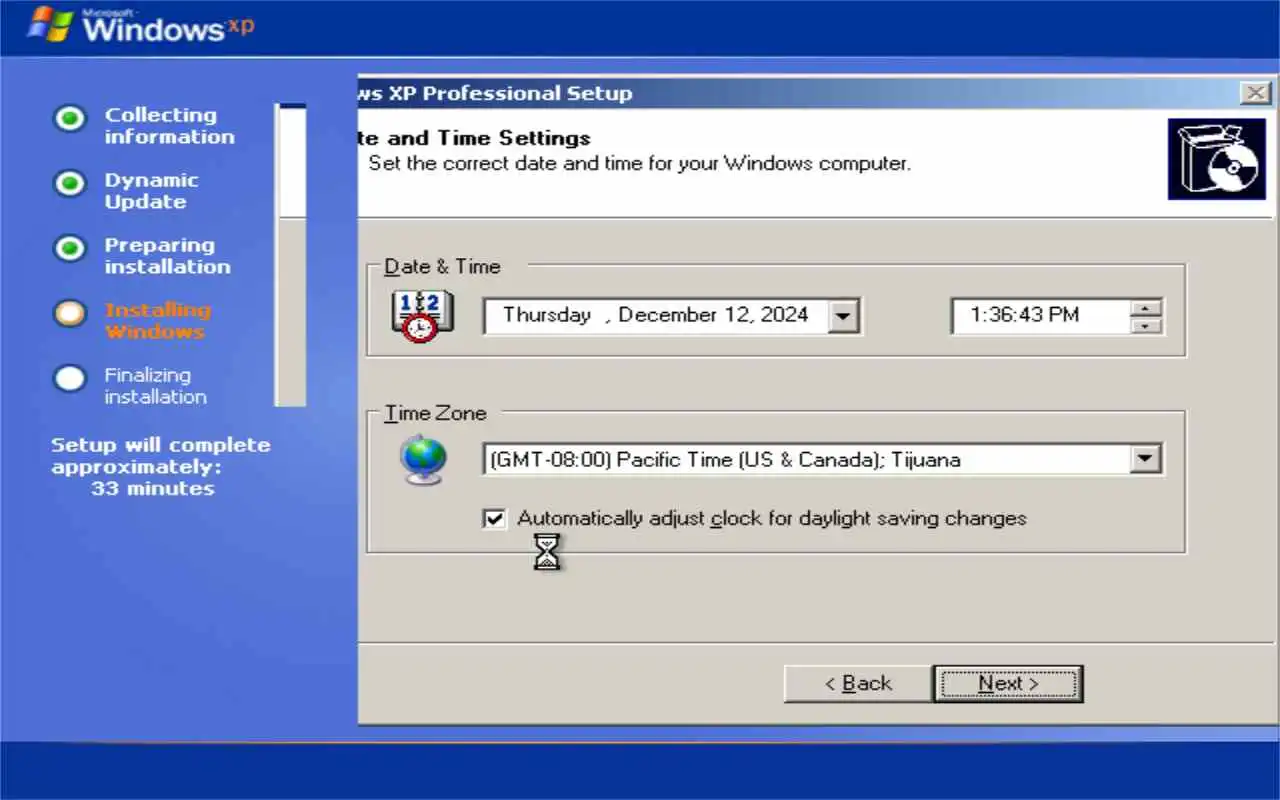
Task: Close the XP Professional Setup dialog
Action: (x=1255, y=93)
